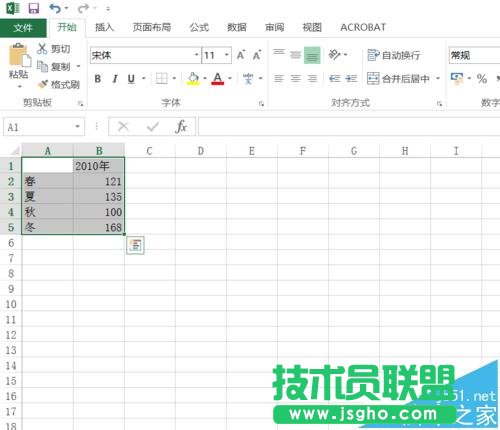This screenshot has height=430, width=500.
Task: Align text to the right
Action: click(x=312, y=79)
